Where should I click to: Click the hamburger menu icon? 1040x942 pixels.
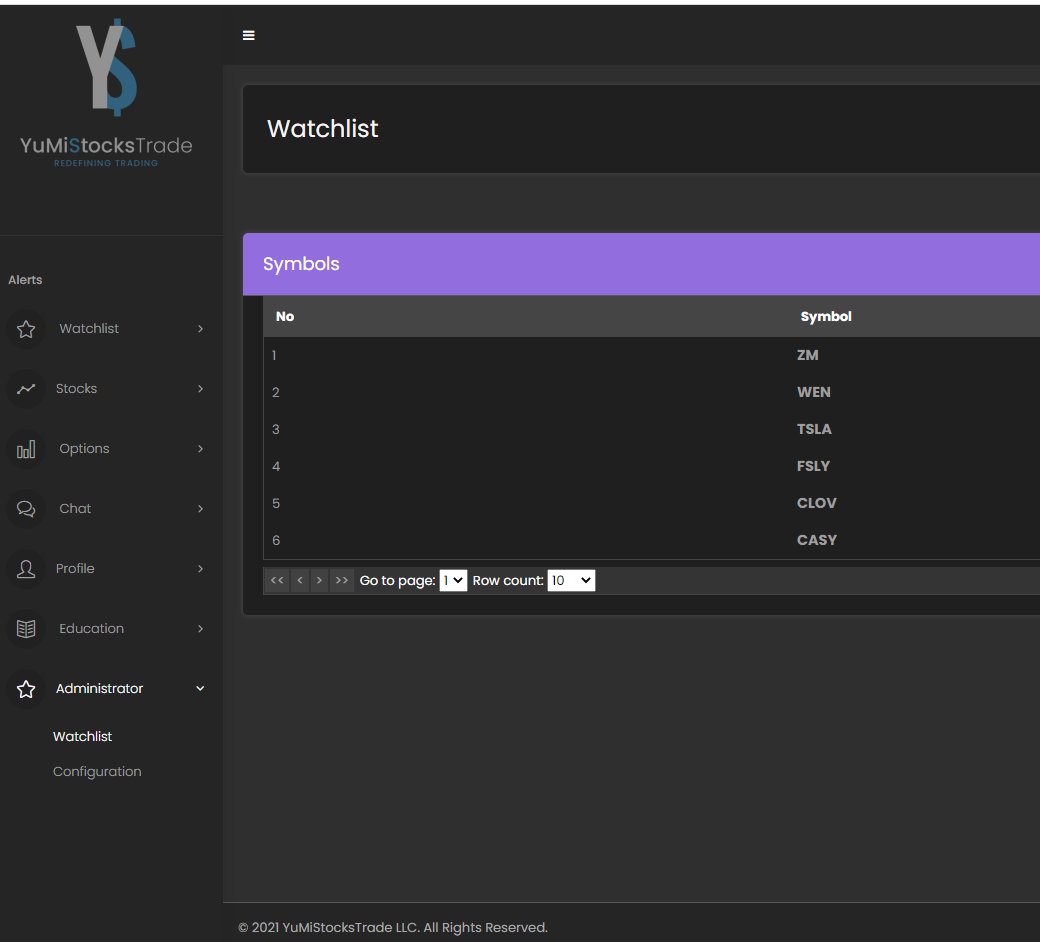coord(249,35)
